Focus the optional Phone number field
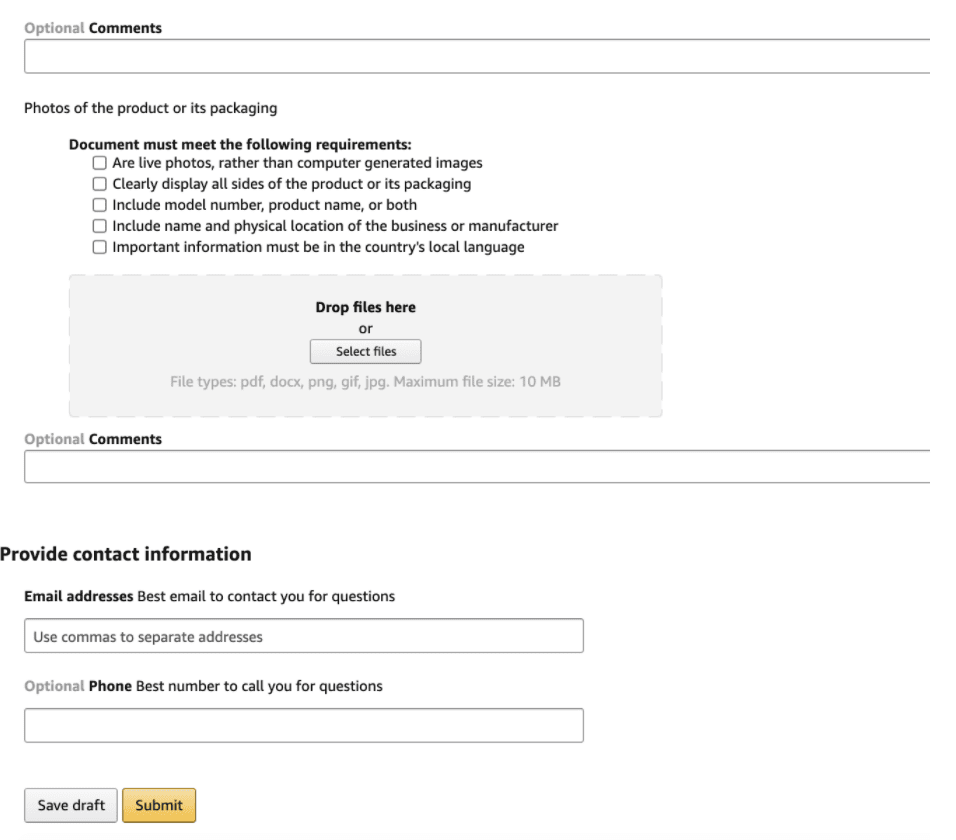This screenshot has height=840, width=956. coord(304,725)
